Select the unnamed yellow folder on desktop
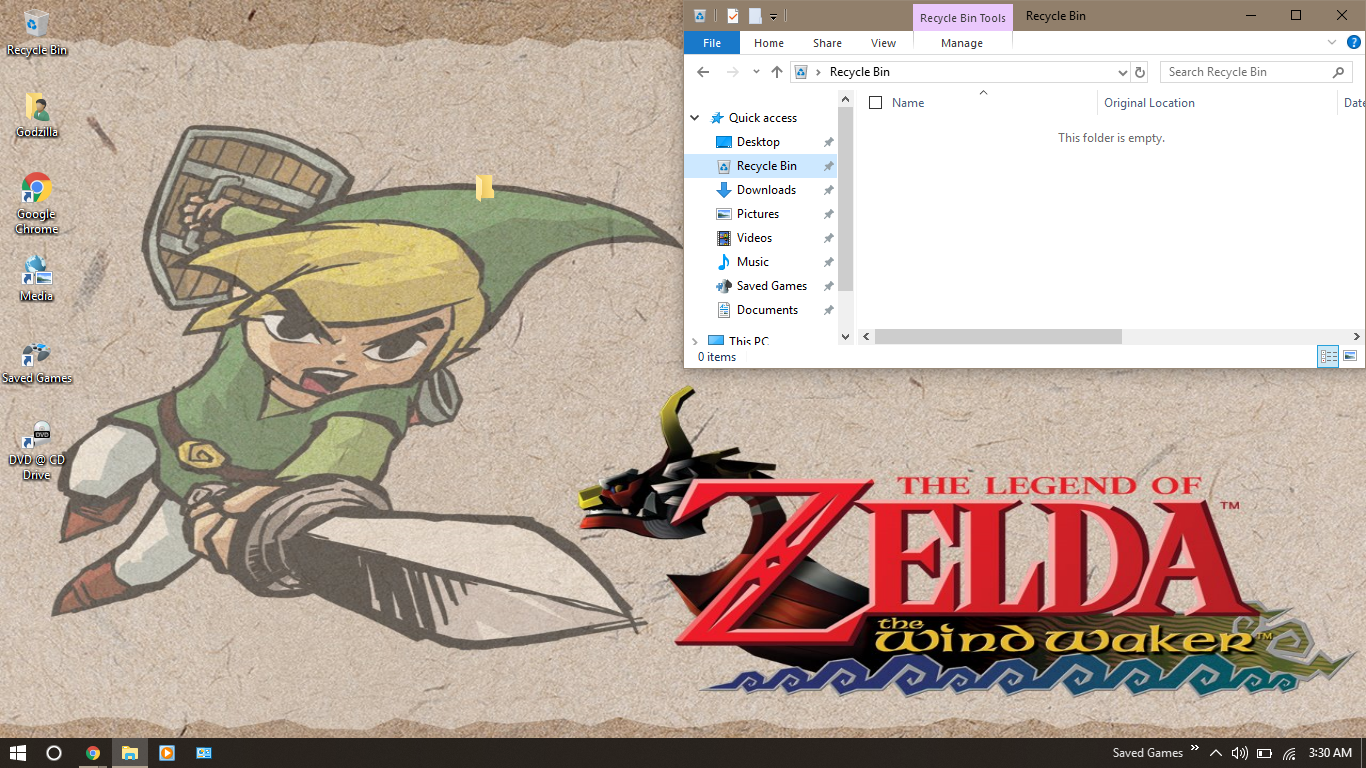 point(485,187)
